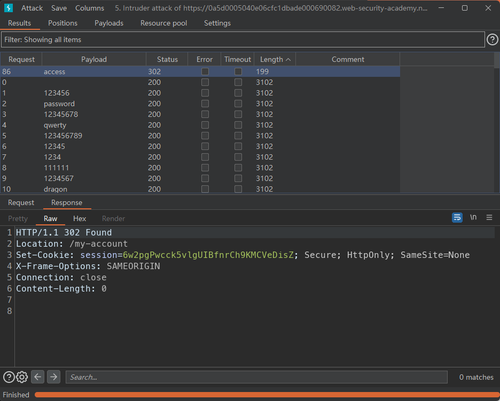Toggle the Timeout checkbox for password row
This screenshot has width=500, height=401.
coord(238,104)
